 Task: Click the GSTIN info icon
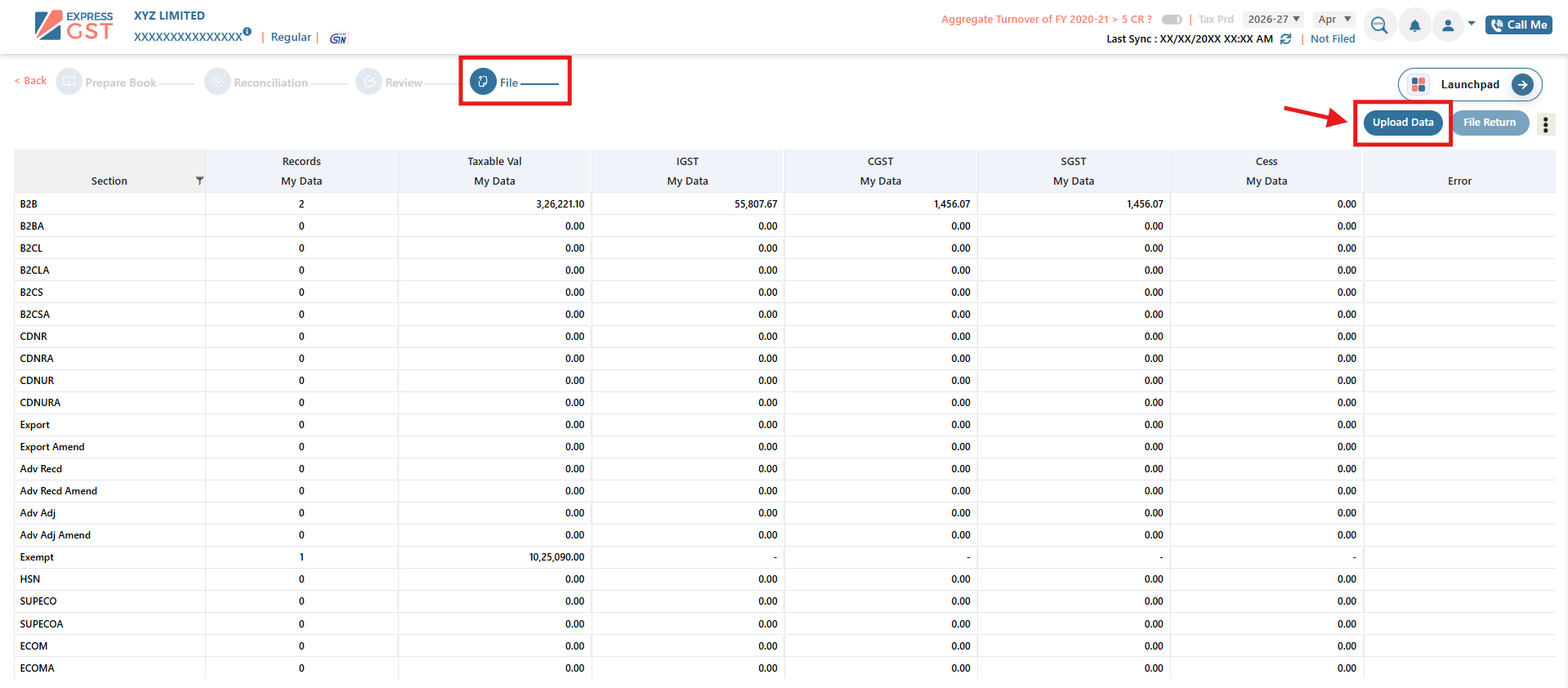click(x=247, y=32)
